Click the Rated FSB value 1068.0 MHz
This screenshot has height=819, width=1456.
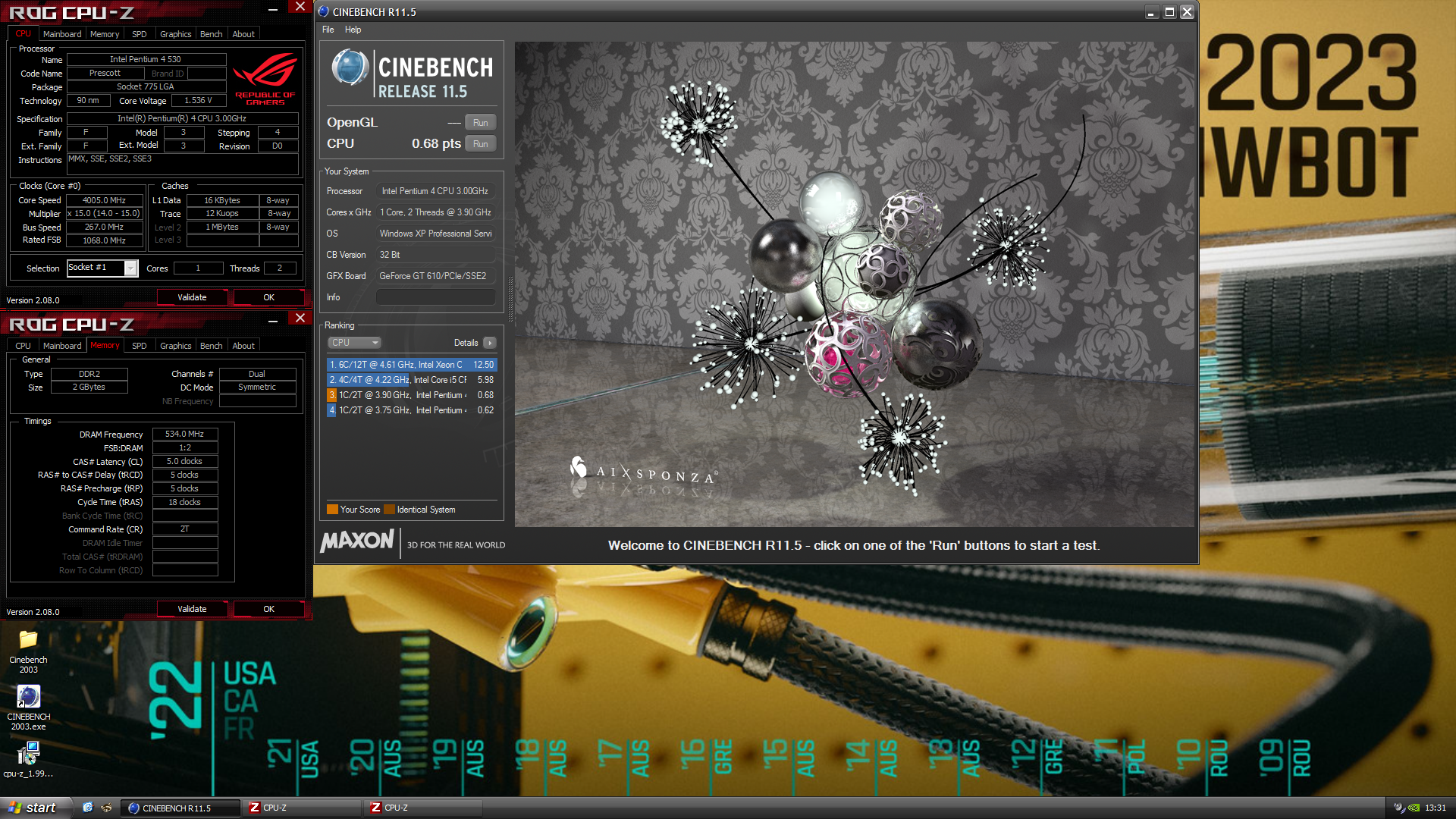(105, 241)
